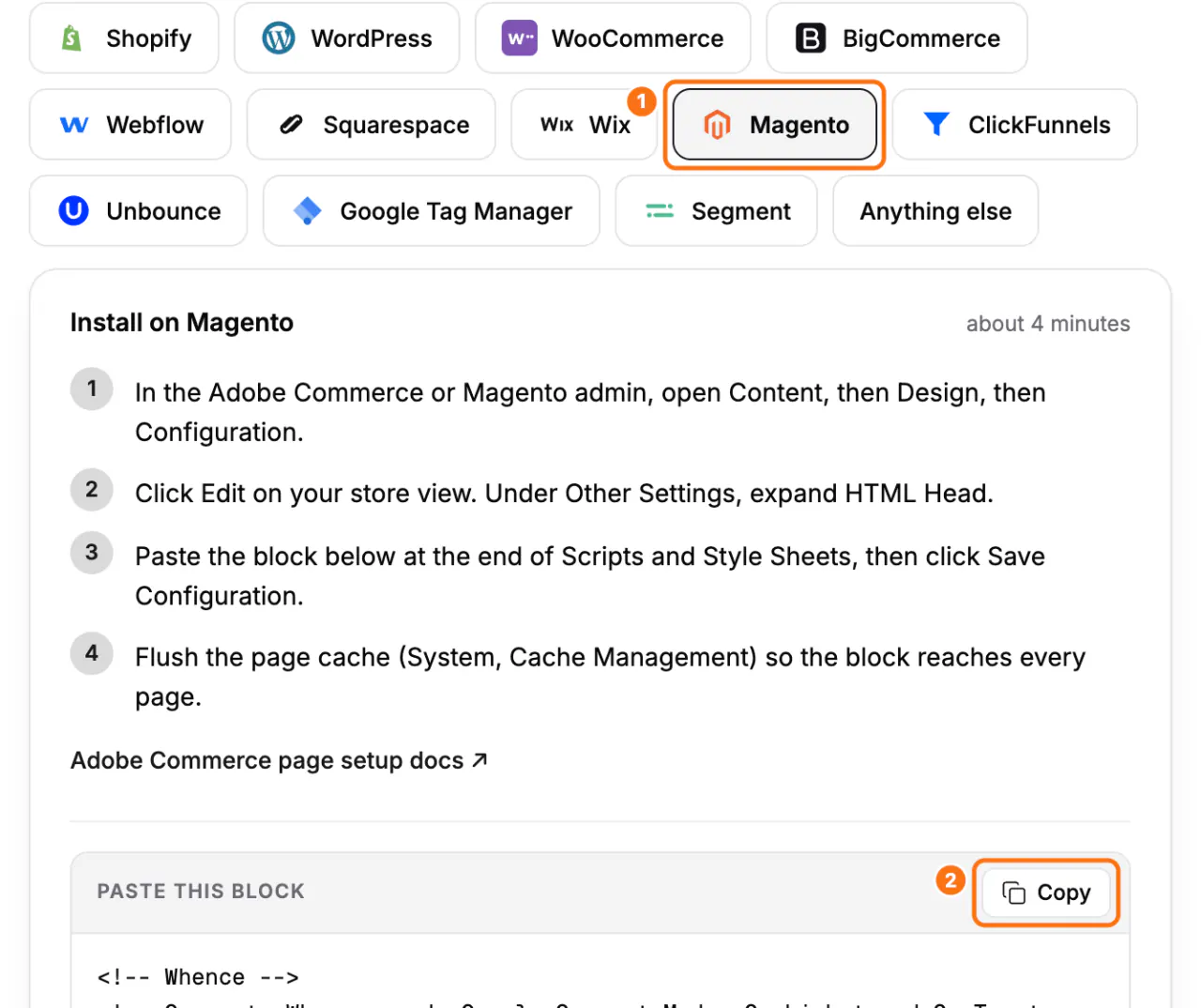Click step 4 text about flushing page cache
The image size is (1201, 1008).
point(610,677)
